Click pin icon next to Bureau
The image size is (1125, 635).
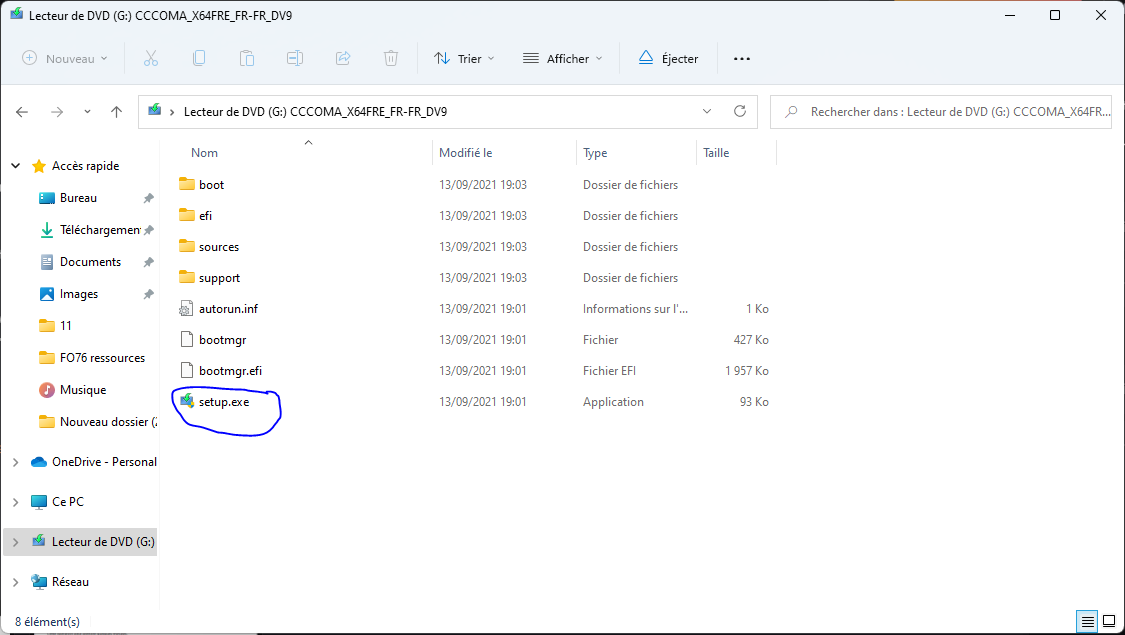(149, 198)
